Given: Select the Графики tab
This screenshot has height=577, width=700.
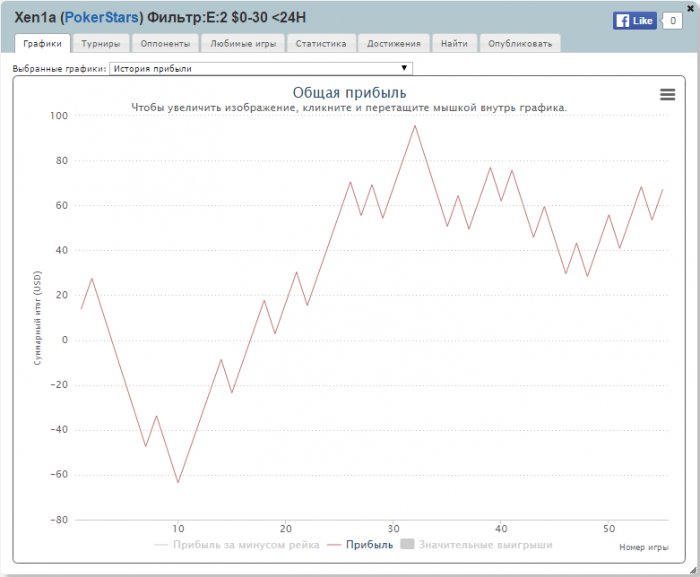Looking at the screenshot, I should coord(43,44).
